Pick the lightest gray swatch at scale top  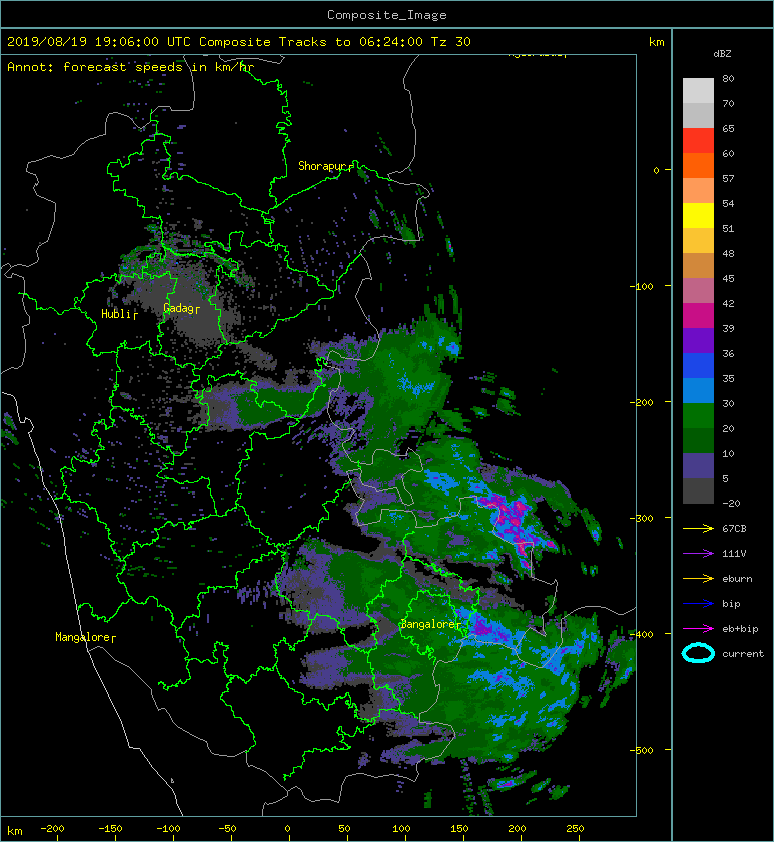(x=698, y=91)
